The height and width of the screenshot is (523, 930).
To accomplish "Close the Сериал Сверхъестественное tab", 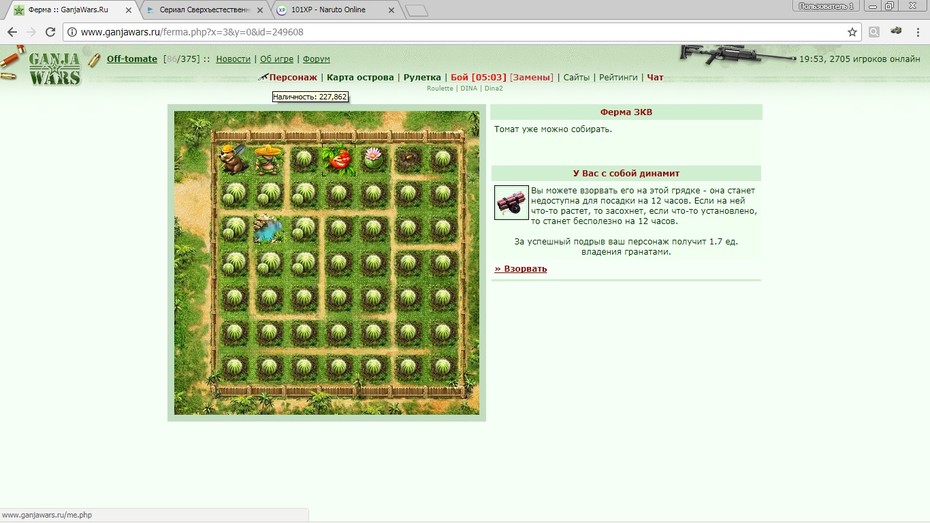I will pos(260,10).
